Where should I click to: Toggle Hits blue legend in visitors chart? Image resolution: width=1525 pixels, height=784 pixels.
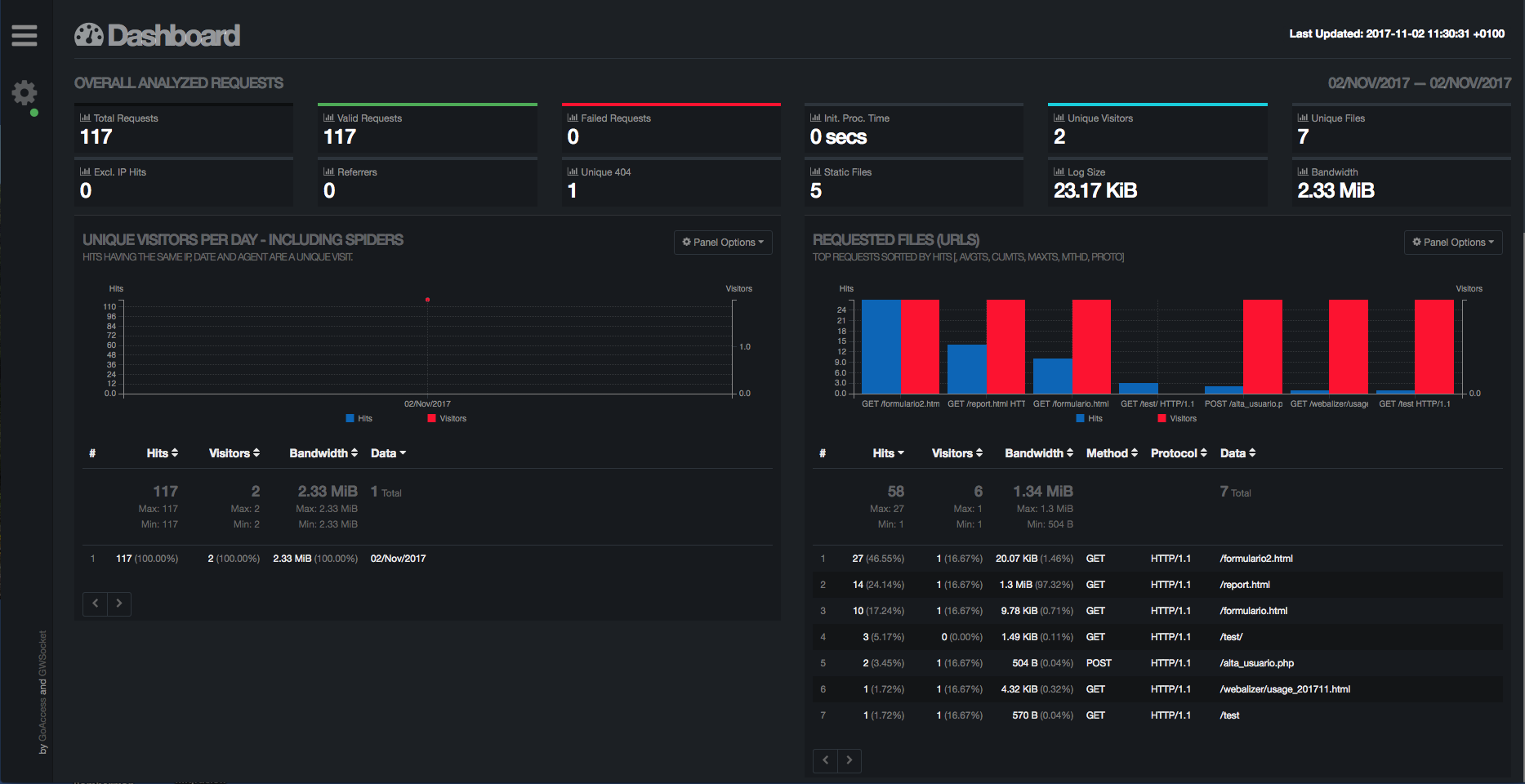pyautogui.click(x=359, y=418)
